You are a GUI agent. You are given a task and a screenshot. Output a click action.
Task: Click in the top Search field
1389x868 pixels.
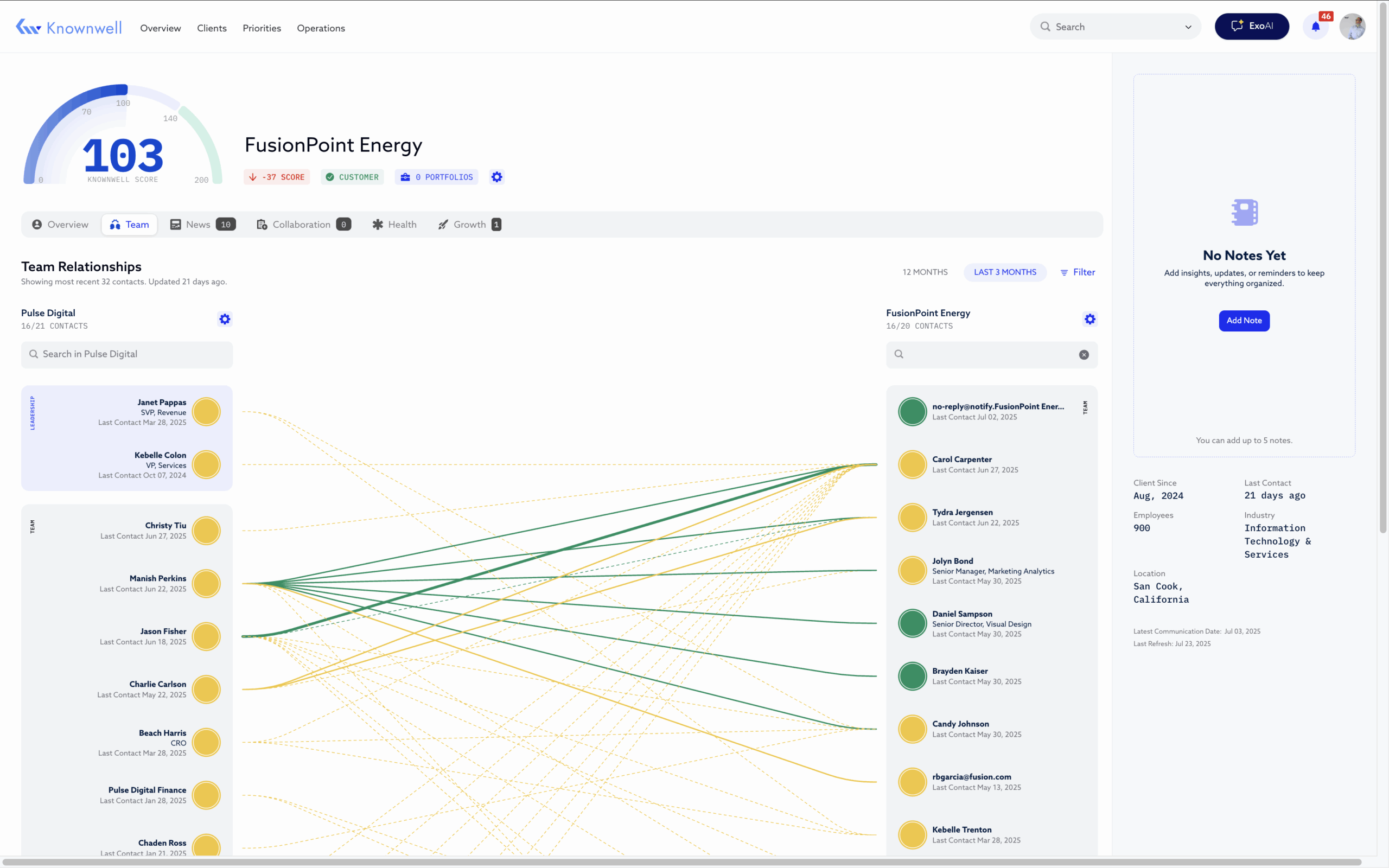1114,27
